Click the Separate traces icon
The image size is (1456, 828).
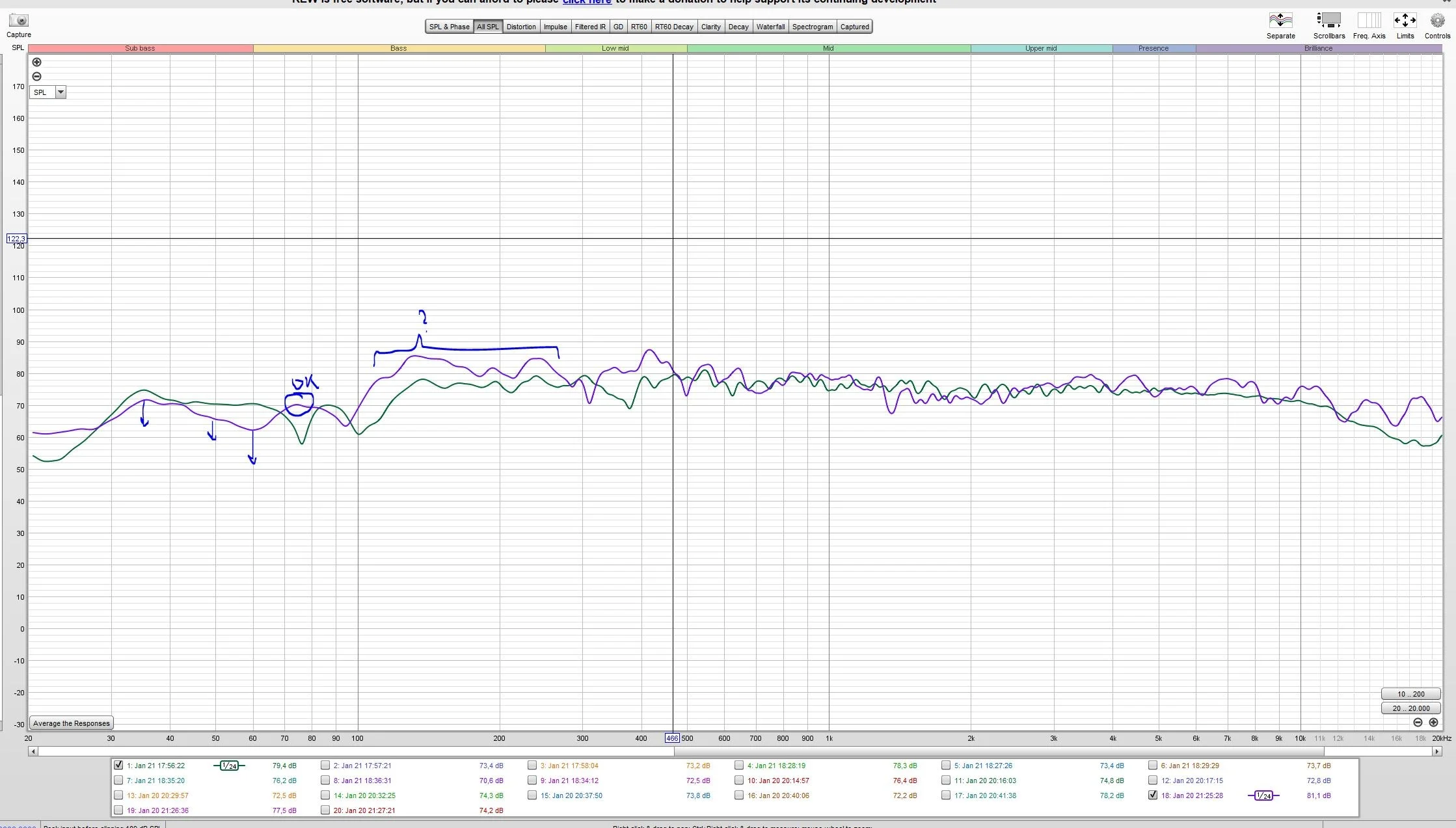coord(1280,20)
